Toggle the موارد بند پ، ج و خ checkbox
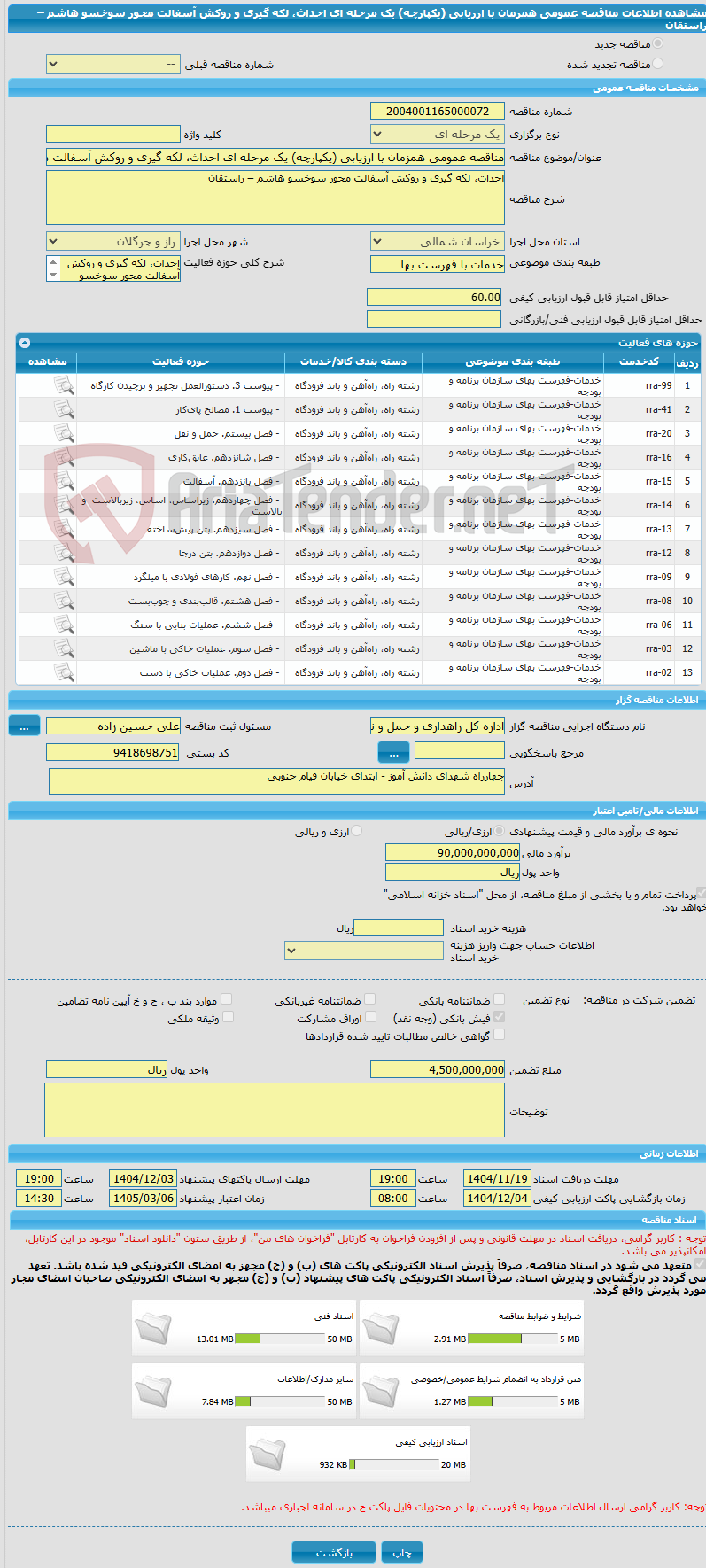 [227, 999]
